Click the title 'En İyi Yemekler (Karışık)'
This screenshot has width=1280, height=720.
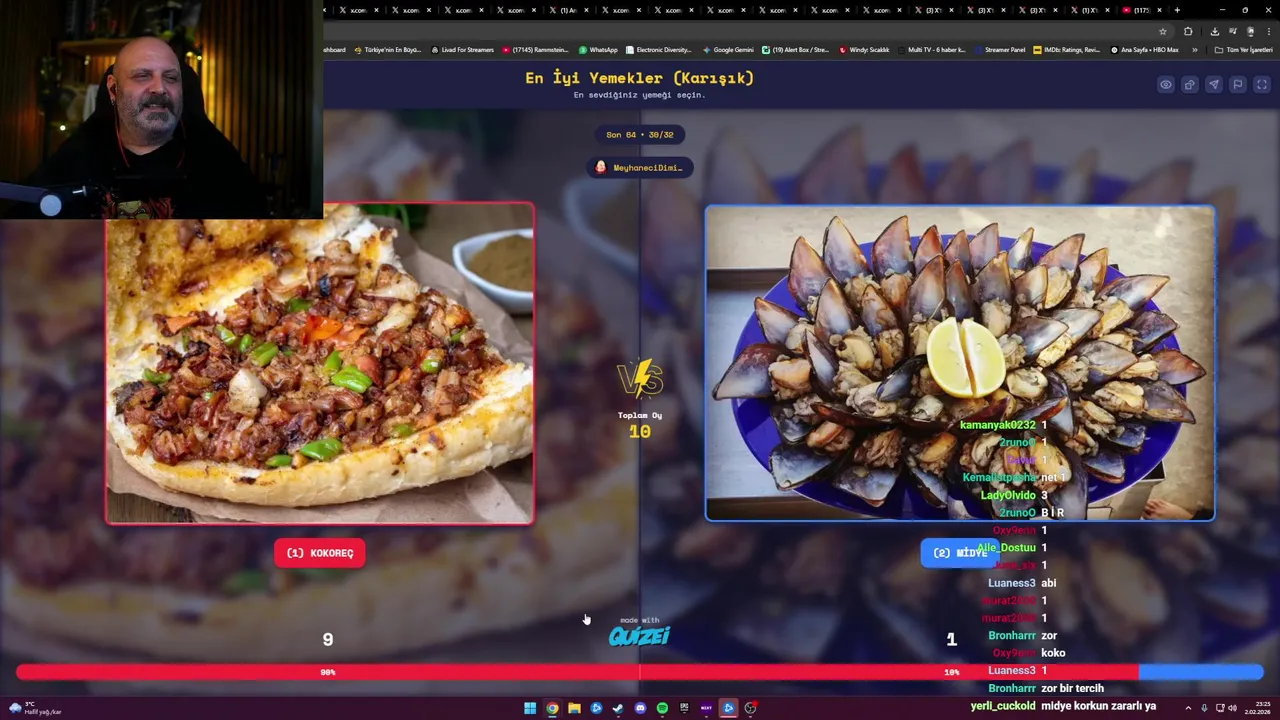[640, 78]
